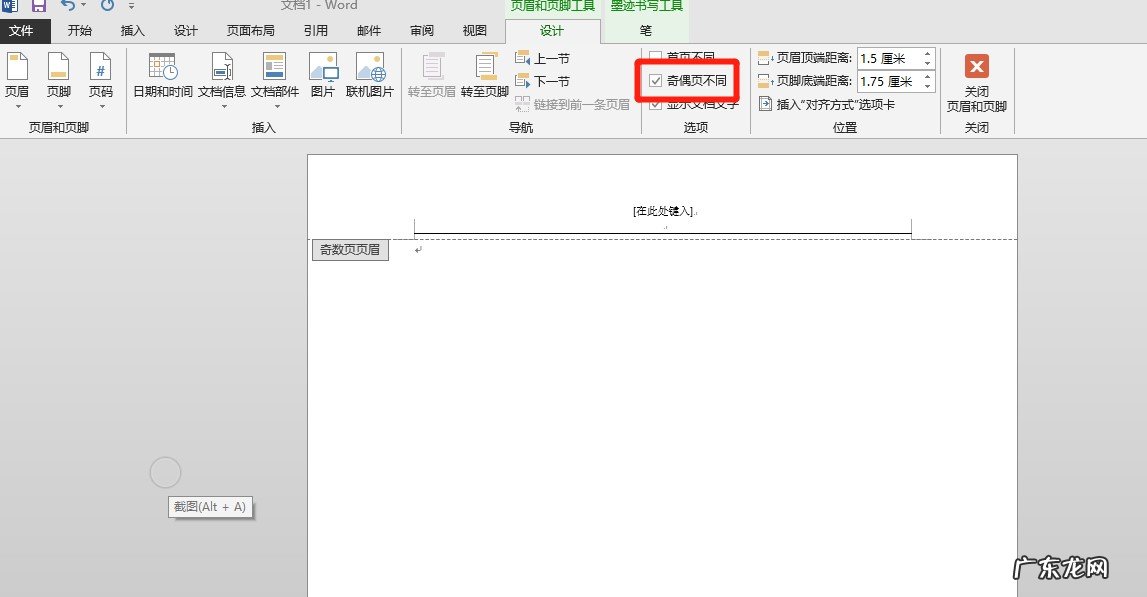Click 转至页脚 (Go to Footer) icon

coord(485,76)
